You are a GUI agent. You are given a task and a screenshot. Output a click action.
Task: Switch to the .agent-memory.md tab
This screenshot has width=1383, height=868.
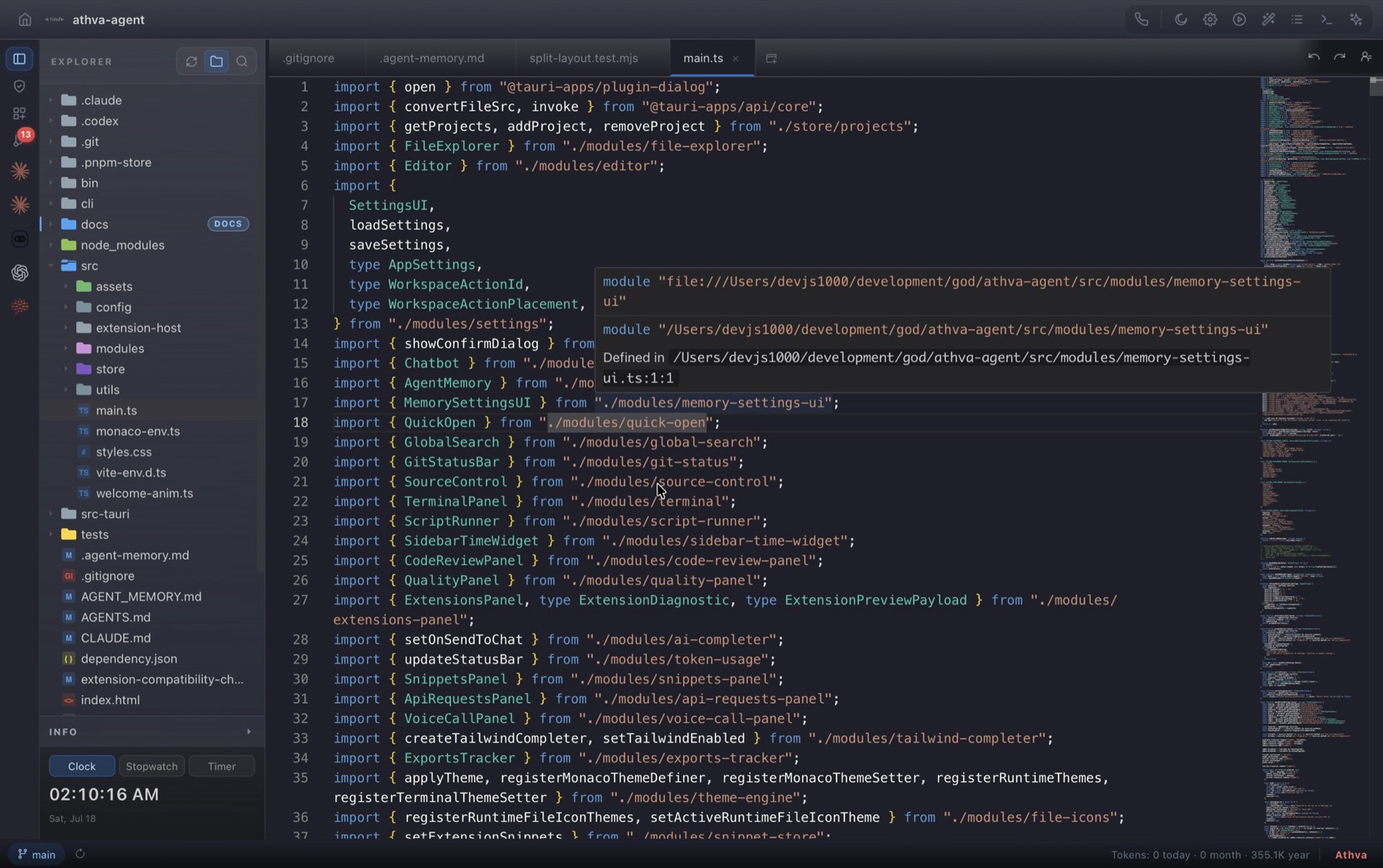pyautogui.click(x=432, y=58)
